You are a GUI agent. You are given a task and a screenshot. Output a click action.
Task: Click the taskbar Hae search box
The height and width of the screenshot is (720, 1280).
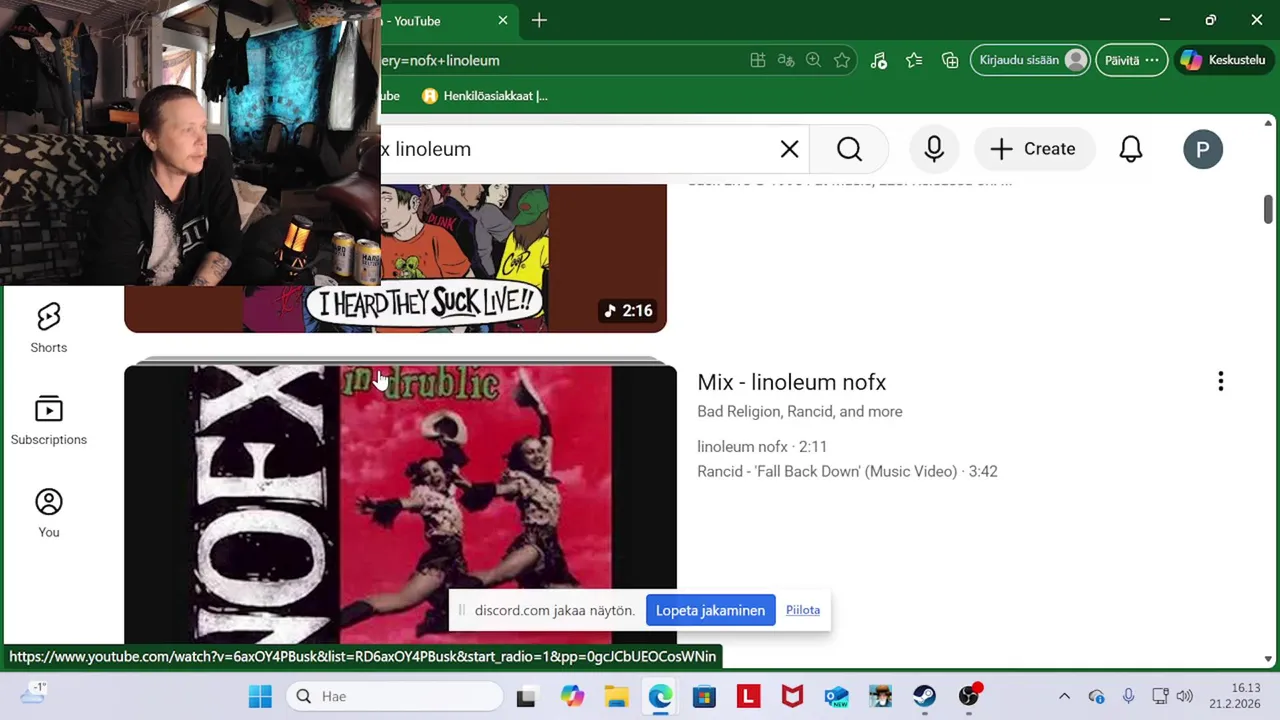pos(394,696)
